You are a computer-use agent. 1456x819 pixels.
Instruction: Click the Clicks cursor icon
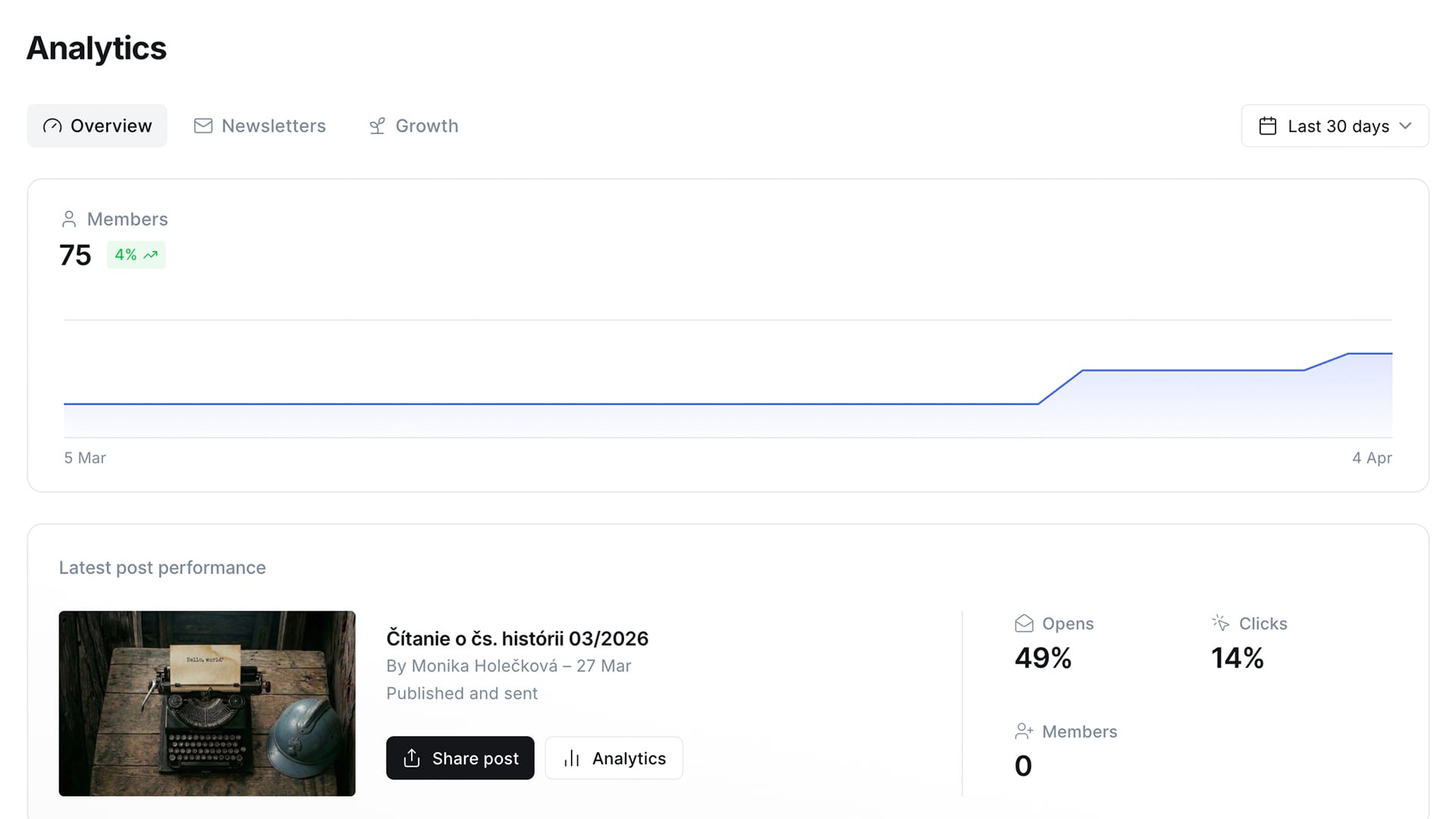pyautogui.click(x=1220, y=623)
